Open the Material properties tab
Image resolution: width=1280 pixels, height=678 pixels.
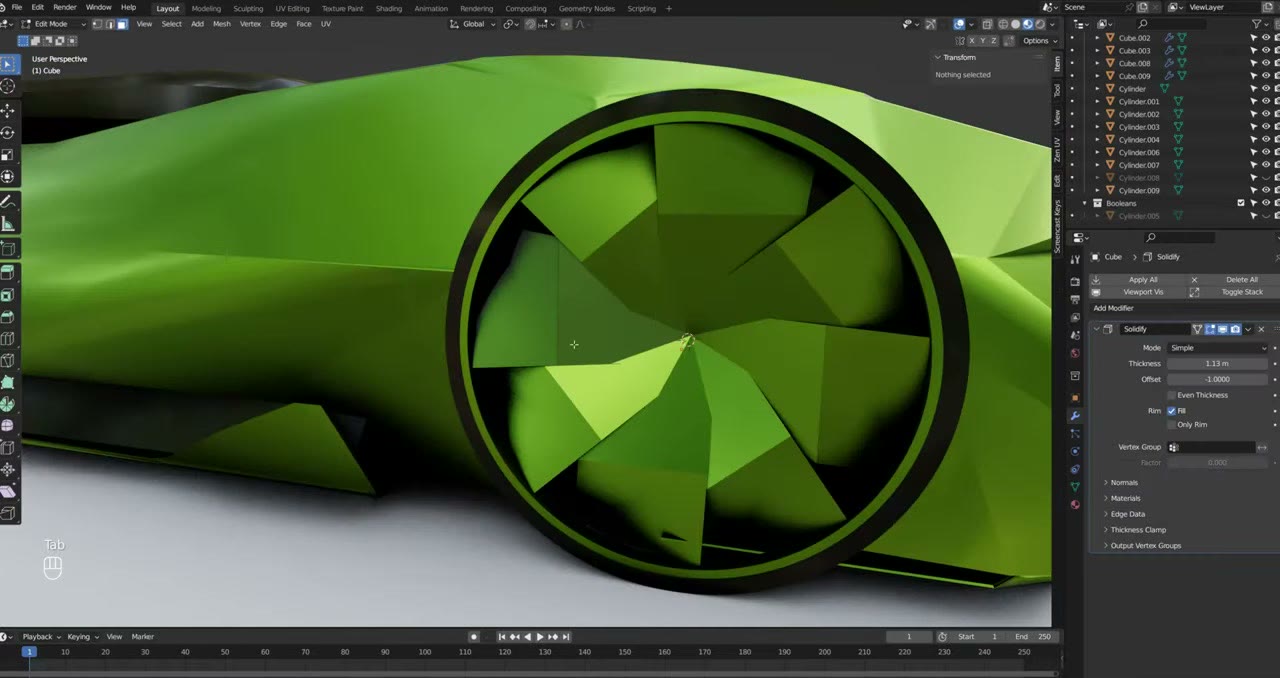[x=1075, y=504]
